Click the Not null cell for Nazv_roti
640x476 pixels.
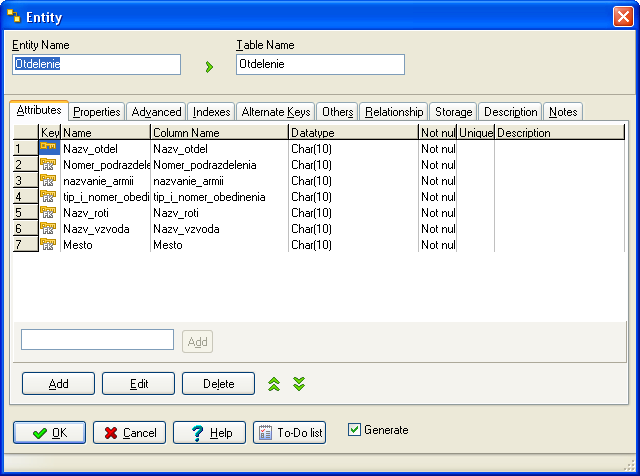(x=438, y=213)
